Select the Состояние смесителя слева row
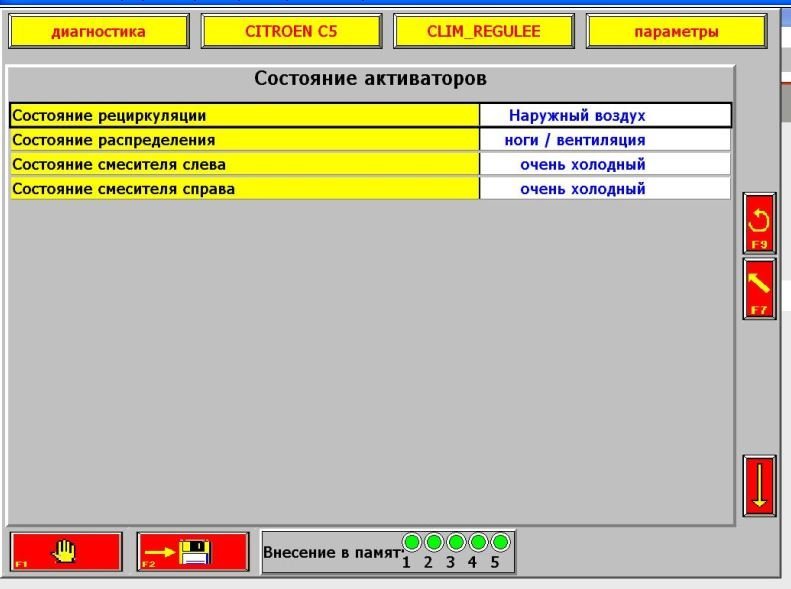Viewport: 791px width, 589px height. click(244, 164)
